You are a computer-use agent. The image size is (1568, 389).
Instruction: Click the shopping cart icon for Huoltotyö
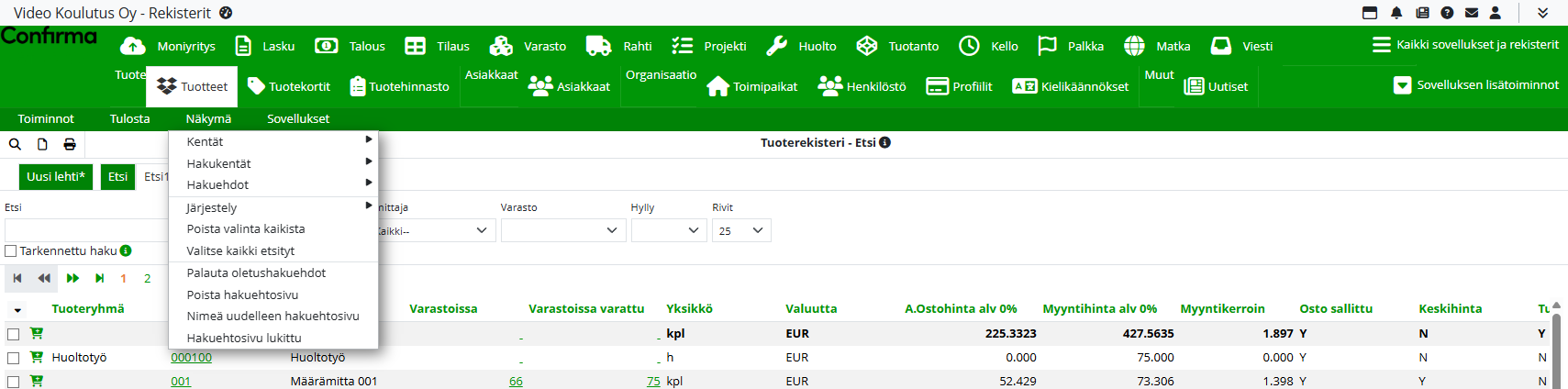[37, 357]
